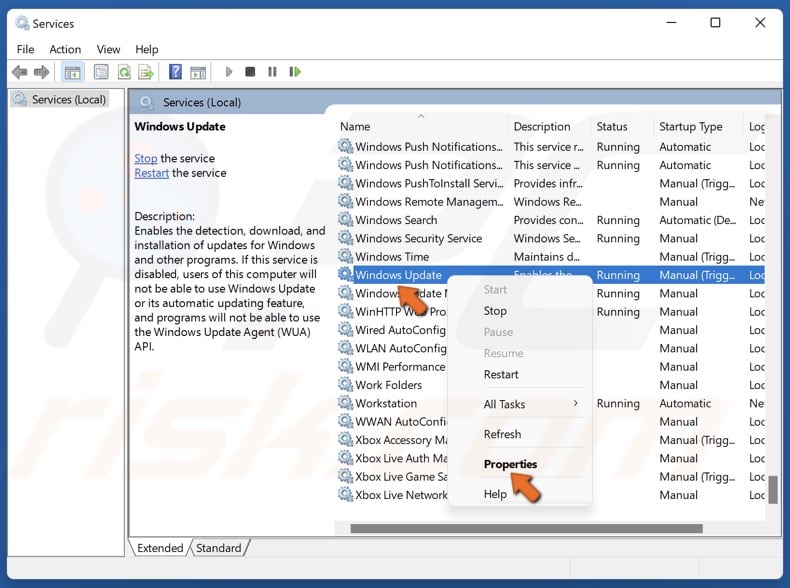This screenshot has height=588, width=790.
Task: Click the Forward arrow toolbar icon
Action: pos(41,72)
